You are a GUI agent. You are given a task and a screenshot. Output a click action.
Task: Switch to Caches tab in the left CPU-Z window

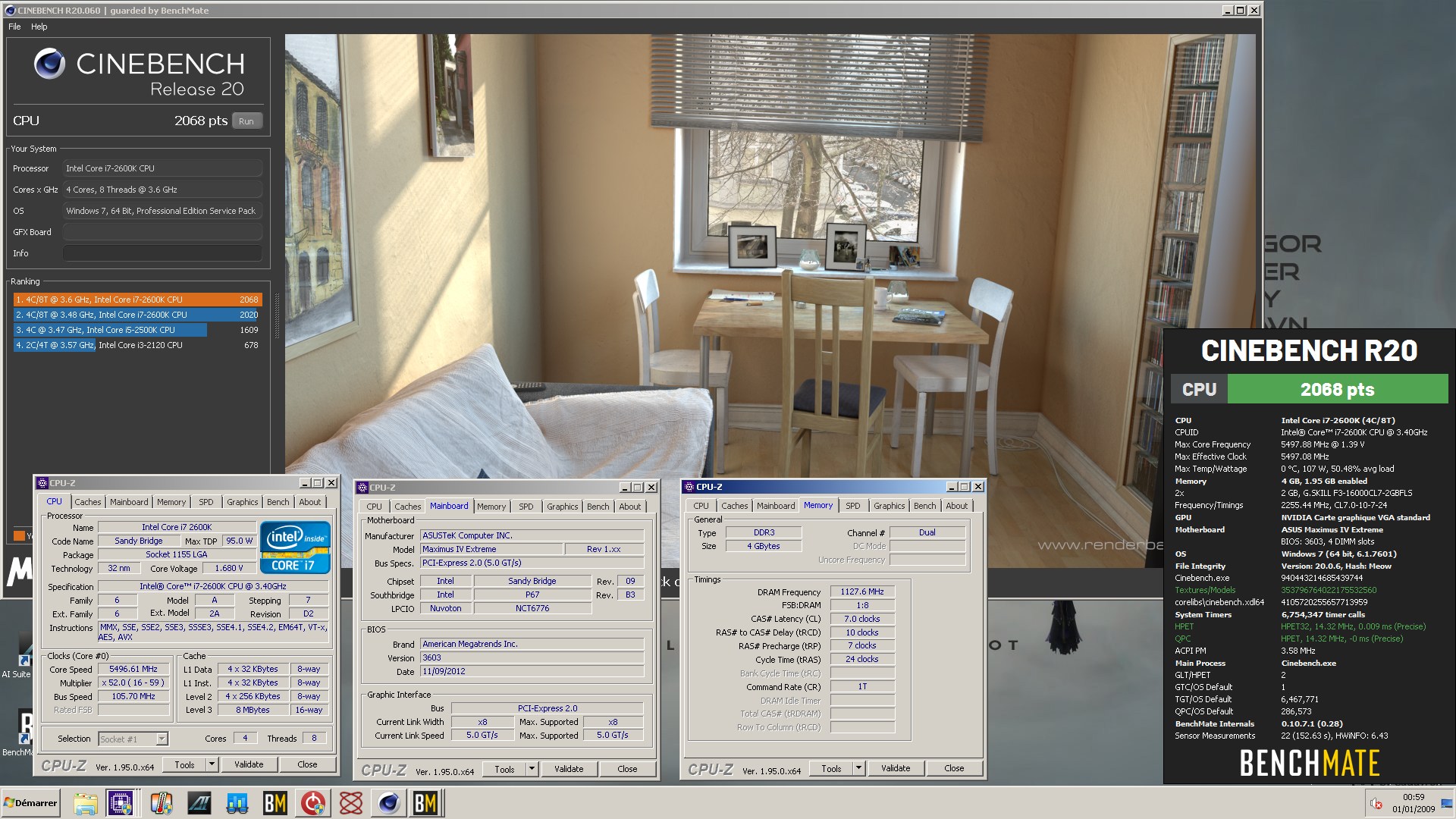(x=87, y=502)
